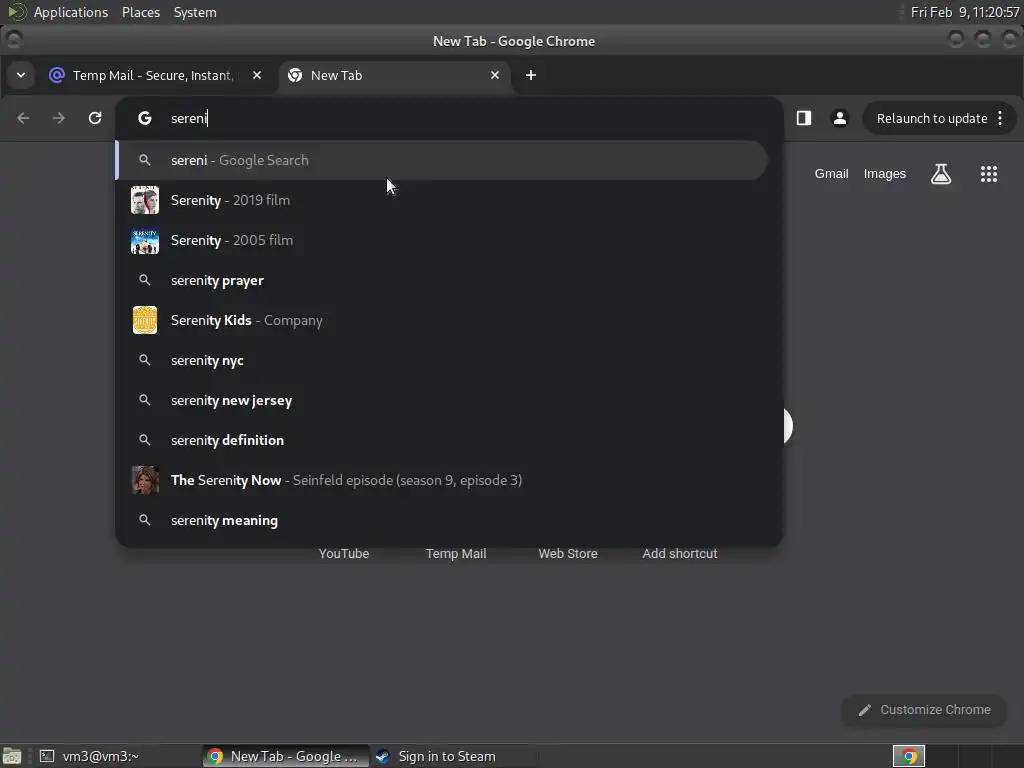Select the Serenity Kids company suggestion
This screenshot has height=768, width=1024.
(x=441, y=320)
